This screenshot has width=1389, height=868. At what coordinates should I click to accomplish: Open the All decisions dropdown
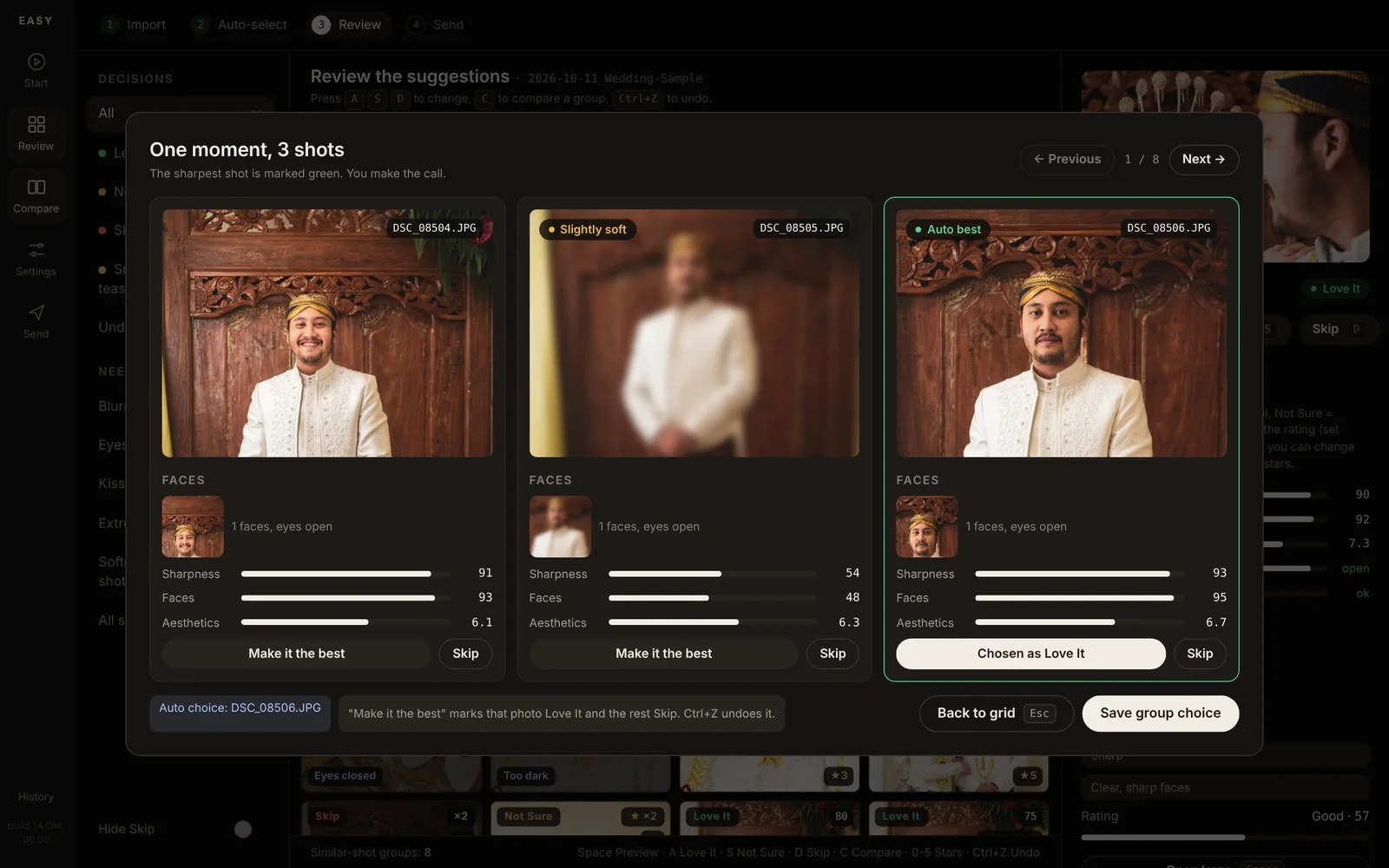(181, 113)
